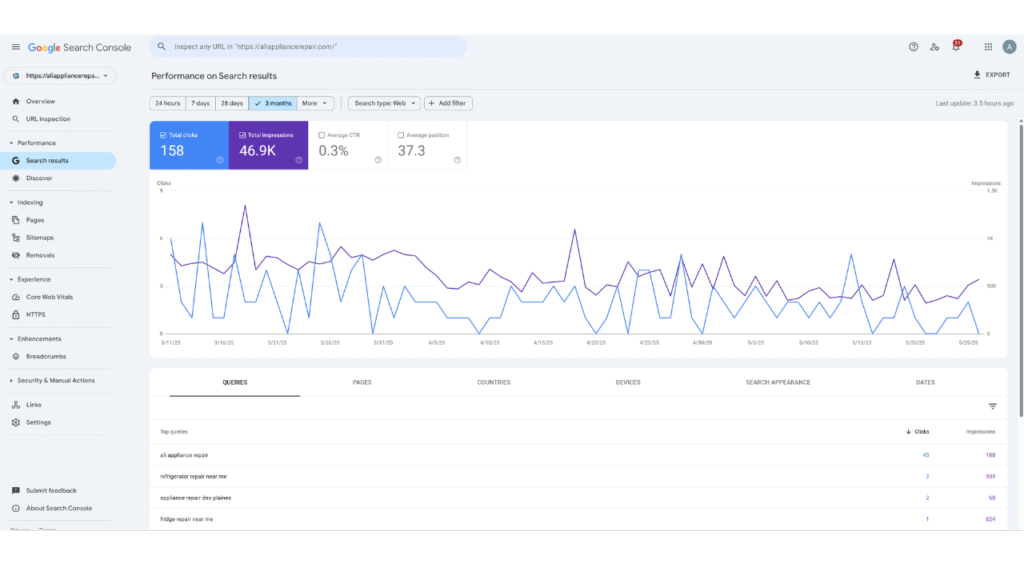Image resolution: width=1024 pixels, height=576 pixels.
Task: Click the help question mark icon
Action: coord(913,47)
